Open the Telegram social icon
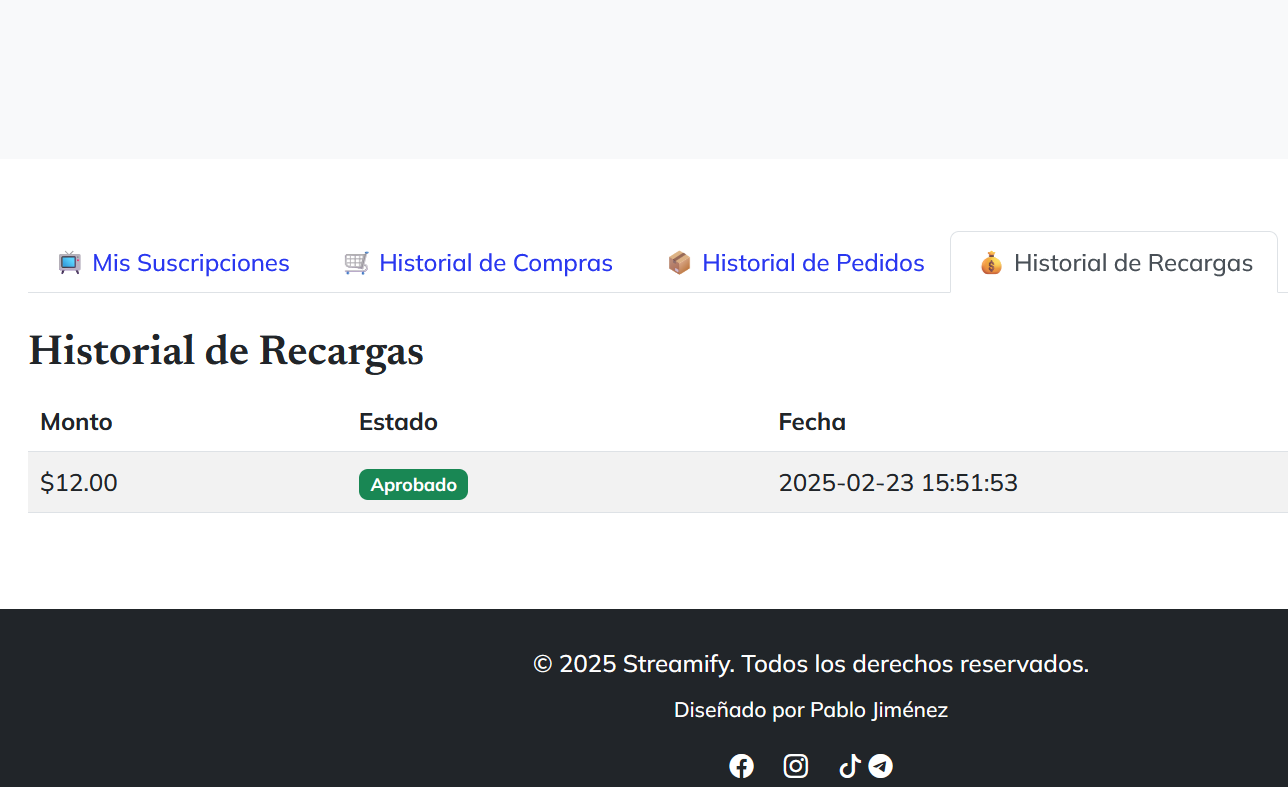The width and height of the screenshot is (1288, 787). tap(880, 765)
